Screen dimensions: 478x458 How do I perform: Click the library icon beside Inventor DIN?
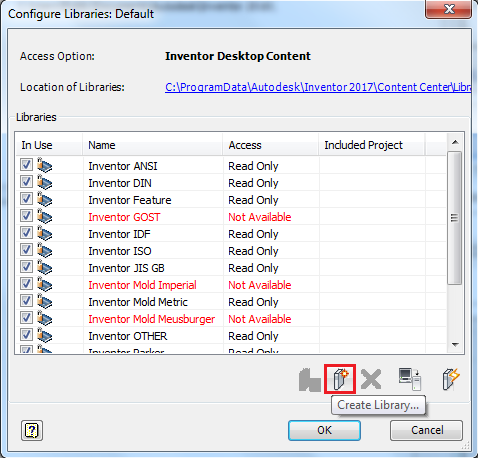(44, 182)
